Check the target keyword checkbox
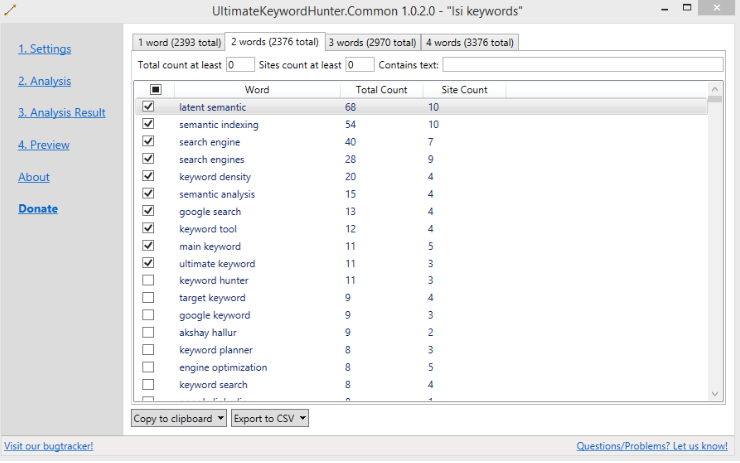This screenshot has height=463, width=740. (x=148, y=298)
